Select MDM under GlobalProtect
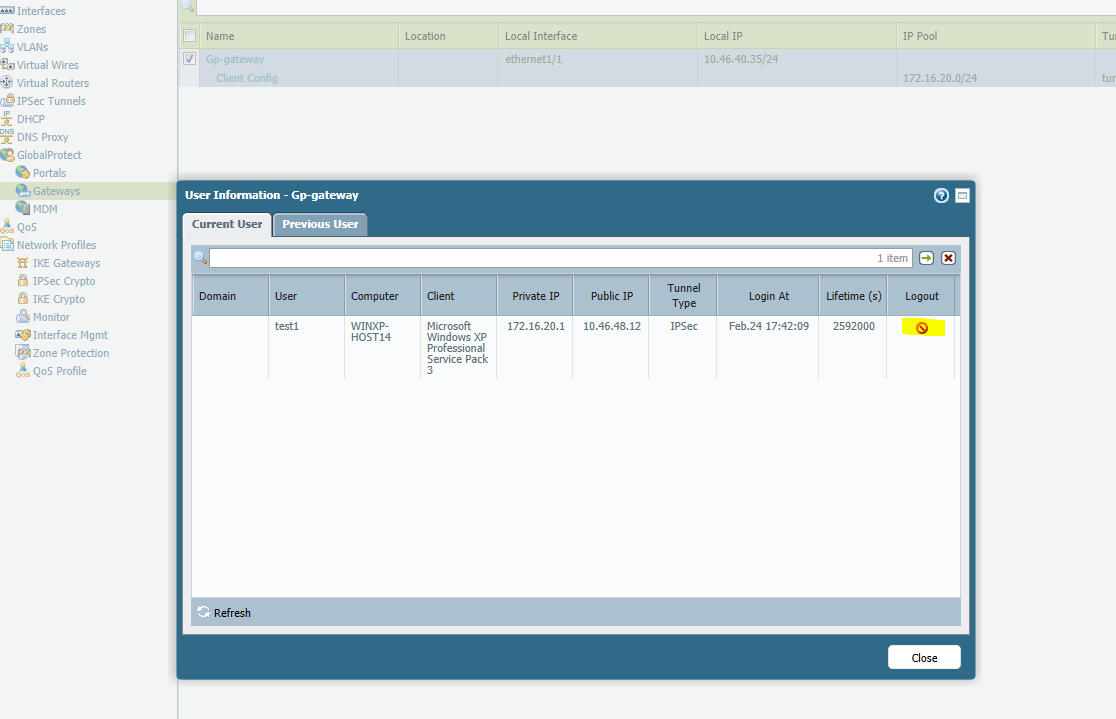 coord(45,209)
